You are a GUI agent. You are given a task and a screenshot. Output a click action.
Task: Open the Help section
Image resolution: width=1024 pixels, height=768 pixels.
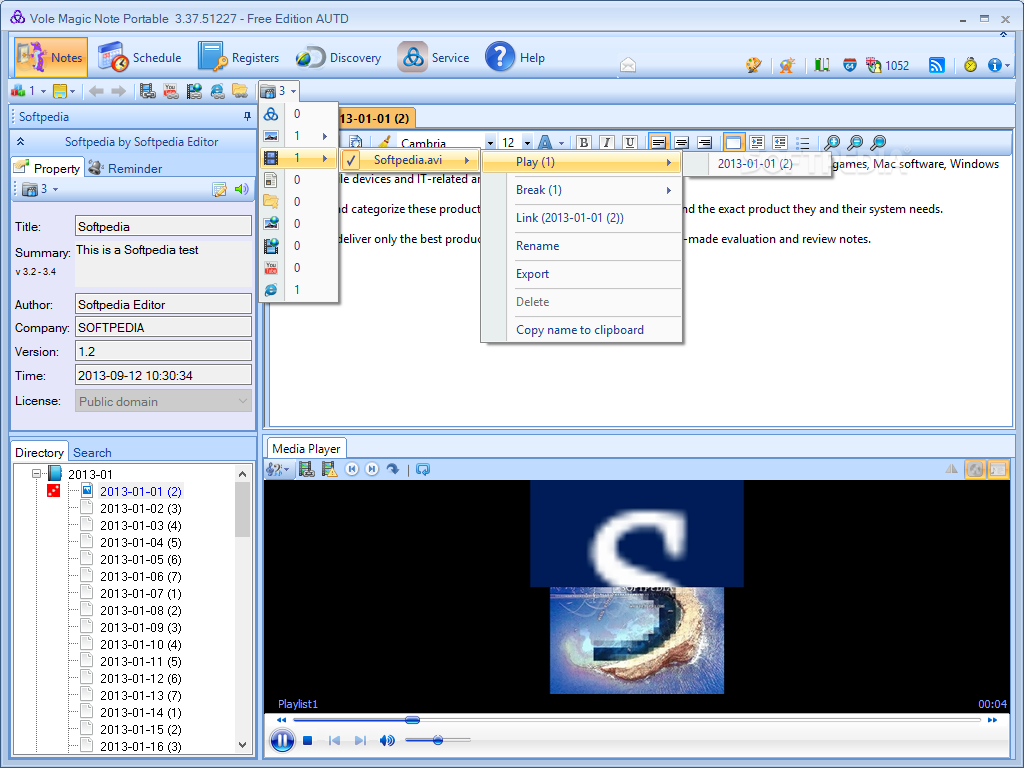click(515, 57)
